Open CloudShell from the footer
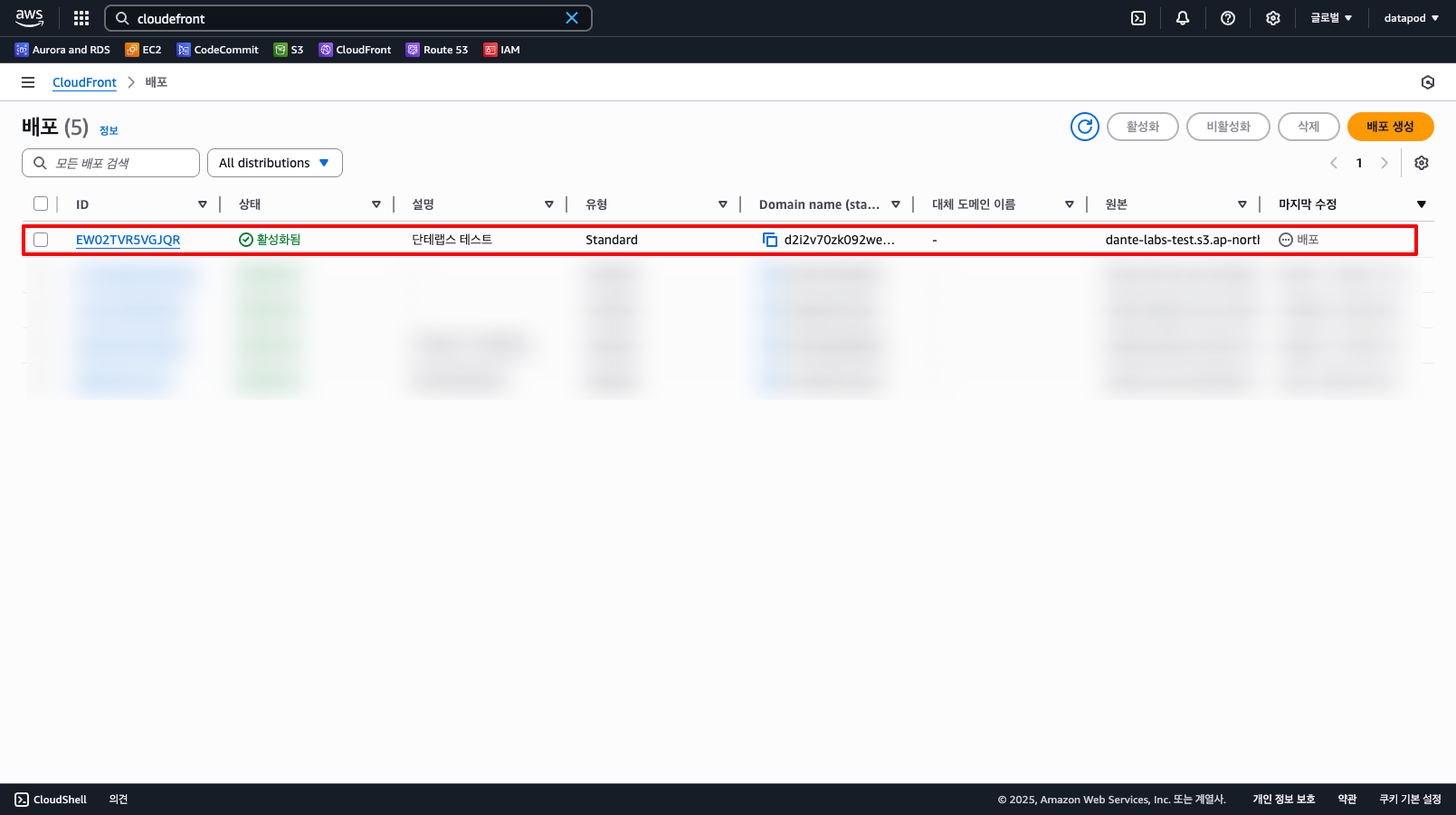This screenshot has width=1456, height=815. pos(51,800)
